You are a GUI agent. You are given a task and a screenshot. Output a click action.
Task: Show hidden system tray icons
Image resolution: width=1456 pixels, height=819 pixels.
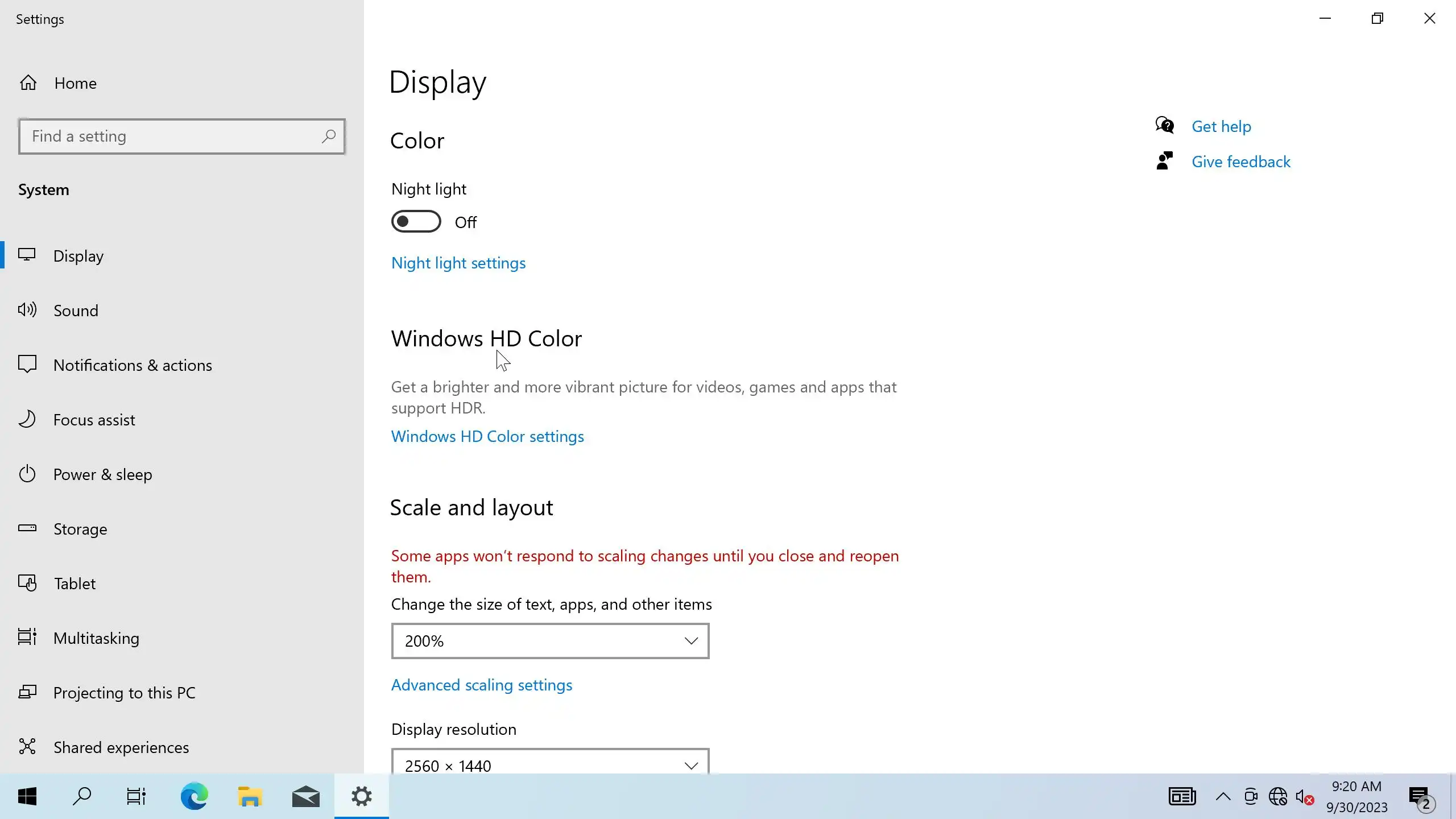click(1223, 797)
